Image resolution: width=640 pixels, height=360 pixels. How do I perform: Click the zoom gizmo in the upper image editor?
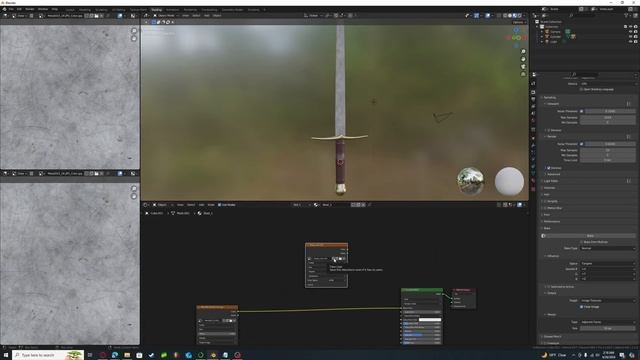click(134, 31)
